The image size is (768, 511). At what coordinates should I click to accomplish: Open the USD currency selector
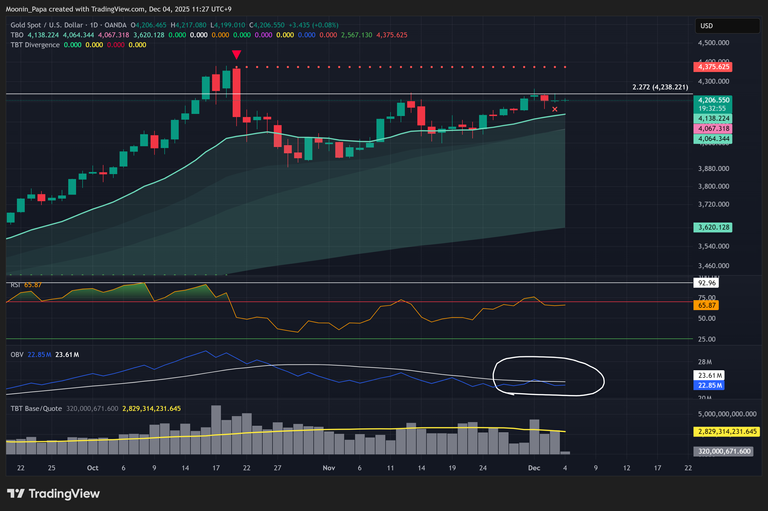coord(706,25)
